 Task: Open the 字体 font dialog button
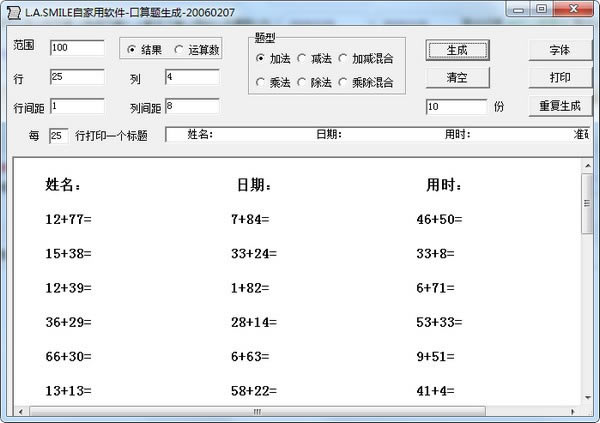(560, 50)
